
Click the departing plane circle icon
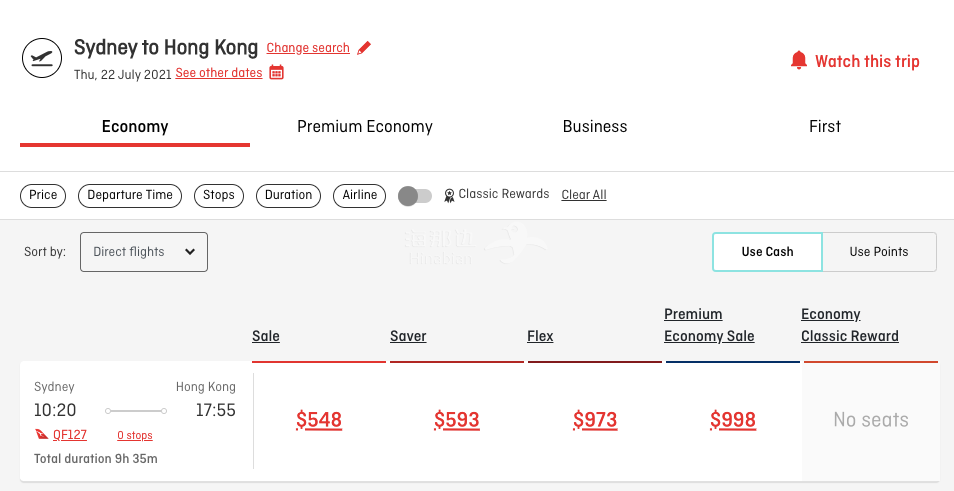click(x=42, y=58)
